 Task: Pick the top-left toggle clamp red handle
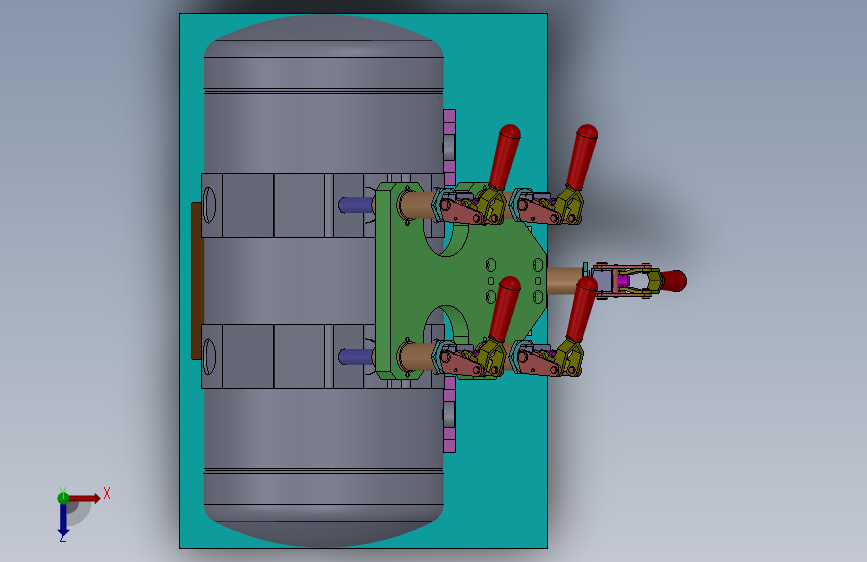(x=505, y=157)
